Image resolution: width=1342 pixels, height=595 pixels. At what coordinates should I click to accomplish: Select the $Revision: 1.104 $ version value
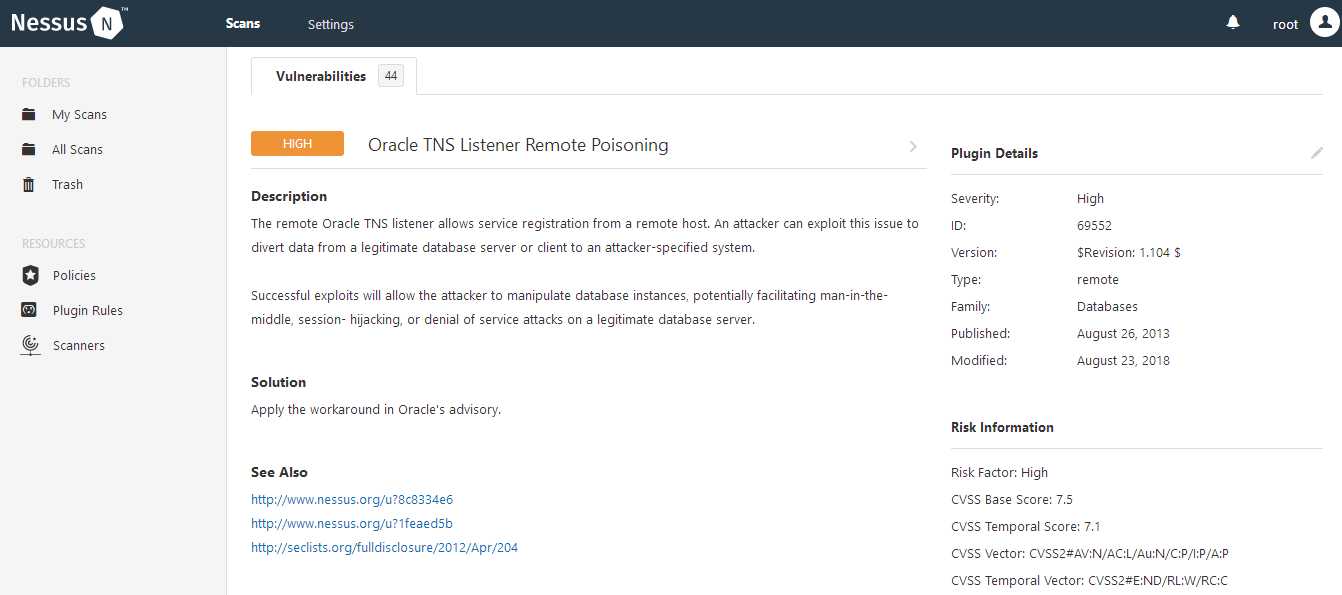[x=1129, y=253]
